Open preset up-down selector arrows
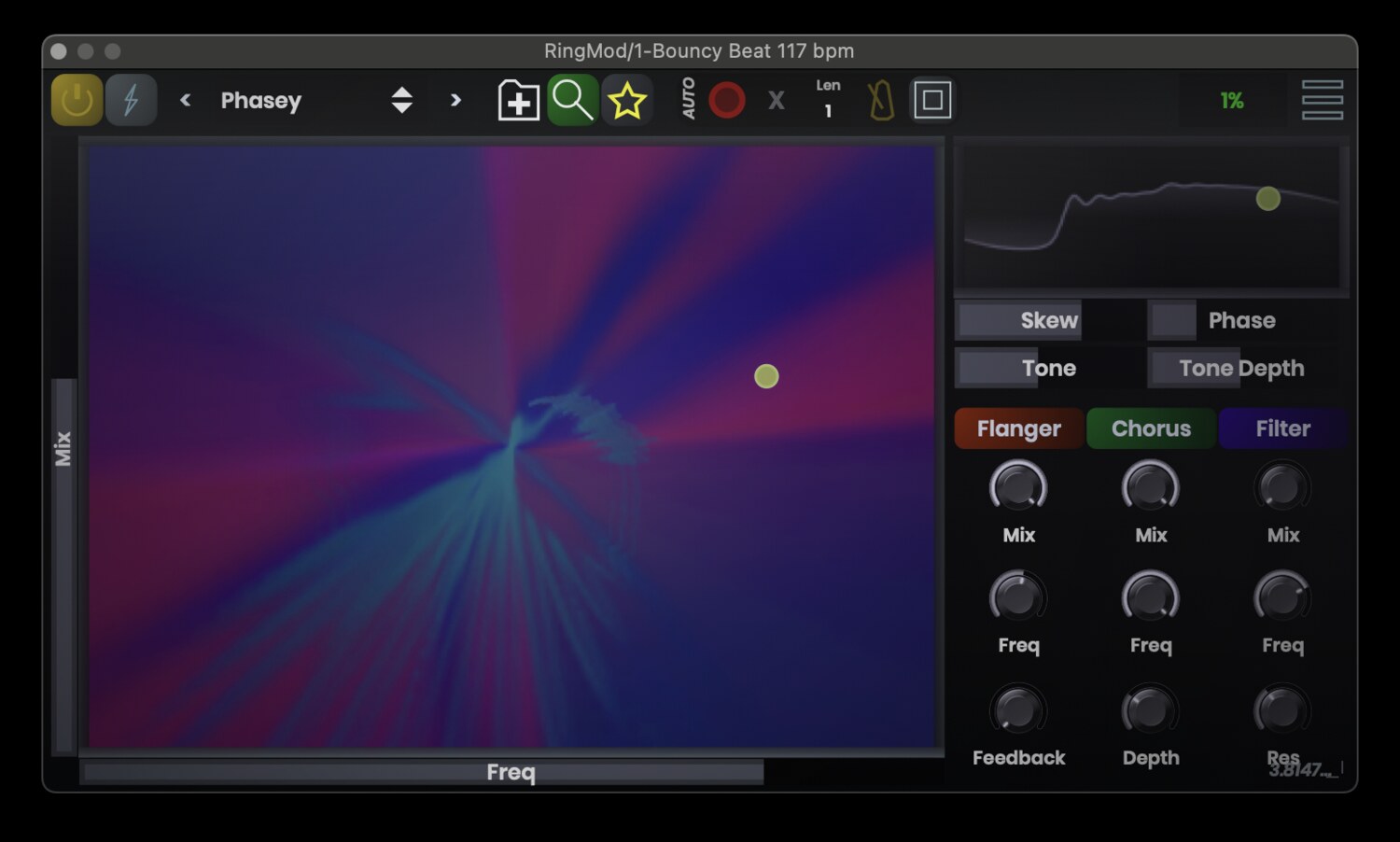The image size is (1400, 842). tap(401, 100)
